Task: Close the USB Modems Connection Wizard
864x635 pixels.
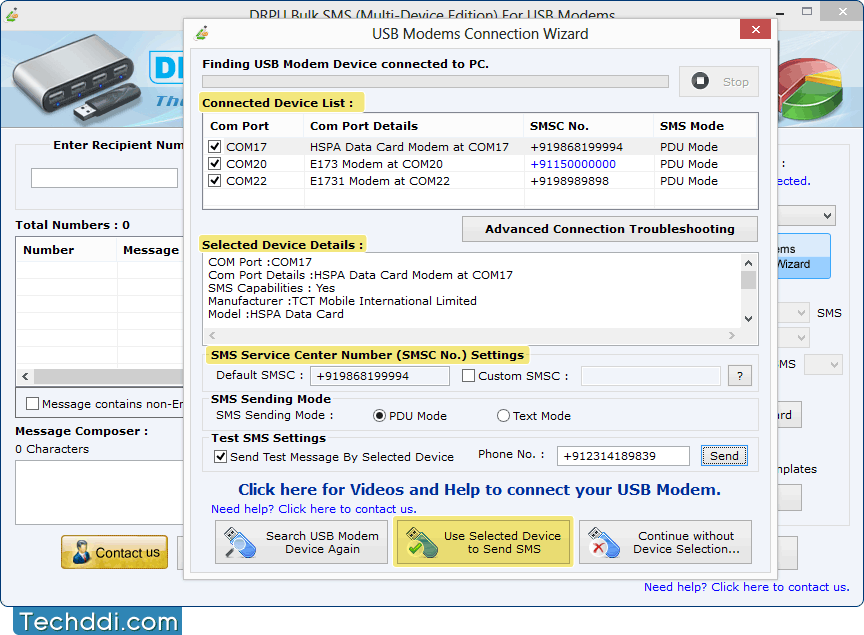Action: click(755, 29)
